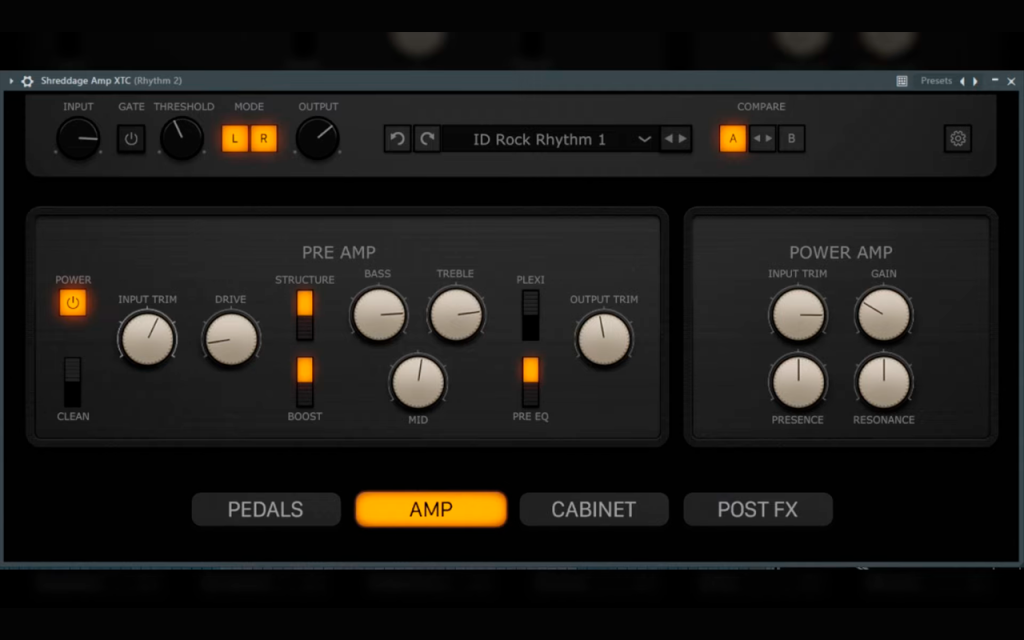Viewport: 1024px width, 640px height.
Task: Click the undo arrow icon
Action: point(397,138)
